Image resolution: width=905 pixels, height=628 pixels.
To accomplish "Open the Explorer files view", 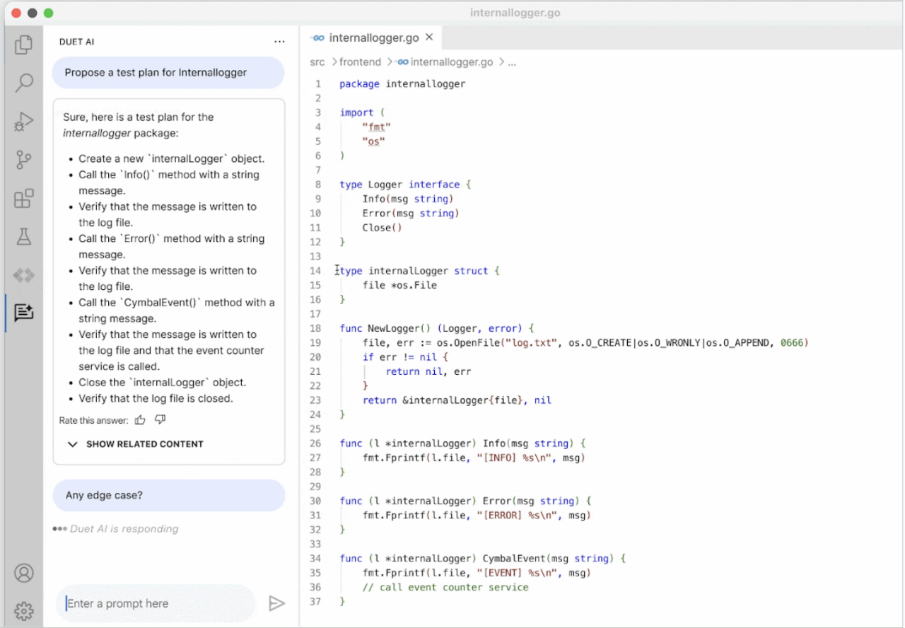I will (24, 44).
